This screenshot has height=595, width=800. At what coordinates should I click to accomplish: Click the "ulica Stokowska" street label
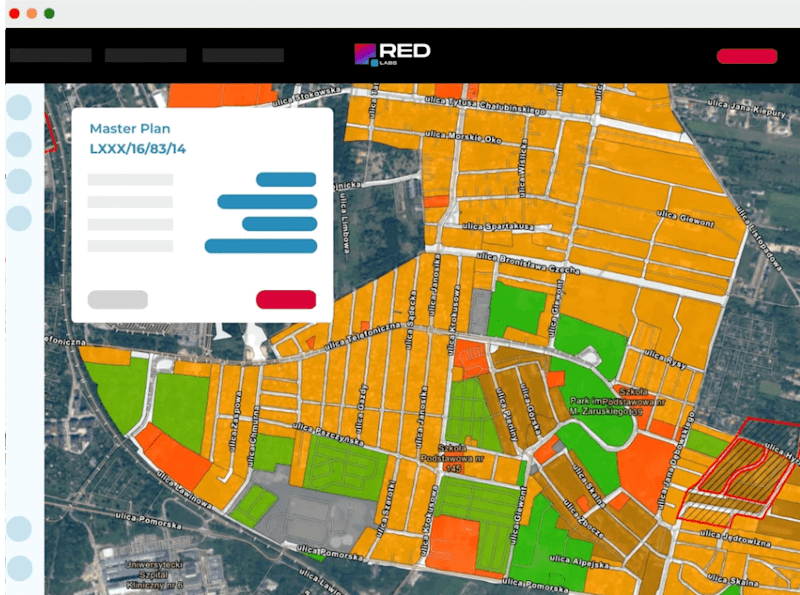tap(307, 96)
